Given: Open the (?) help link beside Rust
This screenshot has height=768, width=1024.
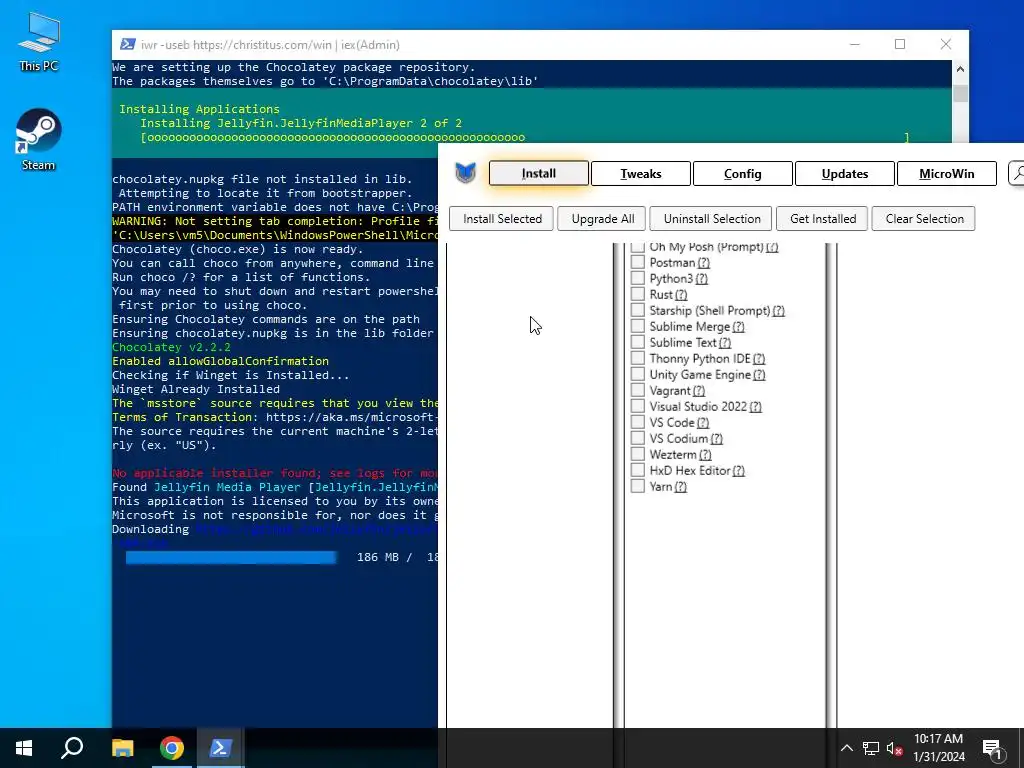Looking at the screenshot, I should click(x=681, y=295).
